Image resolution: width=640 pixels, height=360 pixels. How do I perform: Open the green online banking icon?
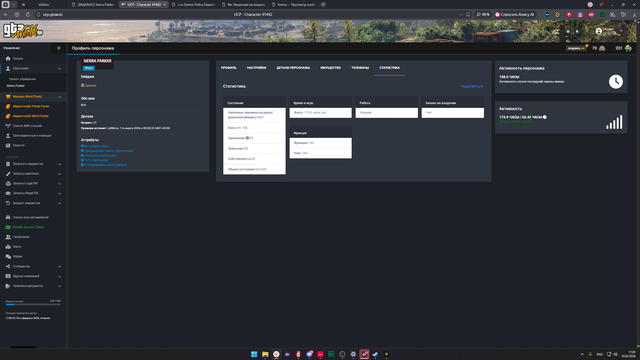[x=8, y=227]
